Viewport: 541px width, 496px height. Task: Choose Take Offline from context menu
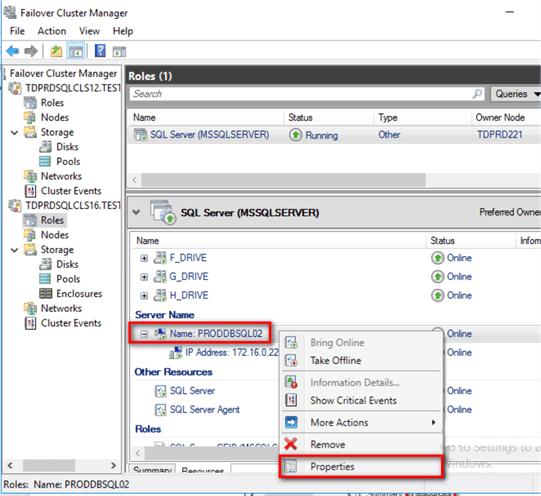(x=362, y=360)
